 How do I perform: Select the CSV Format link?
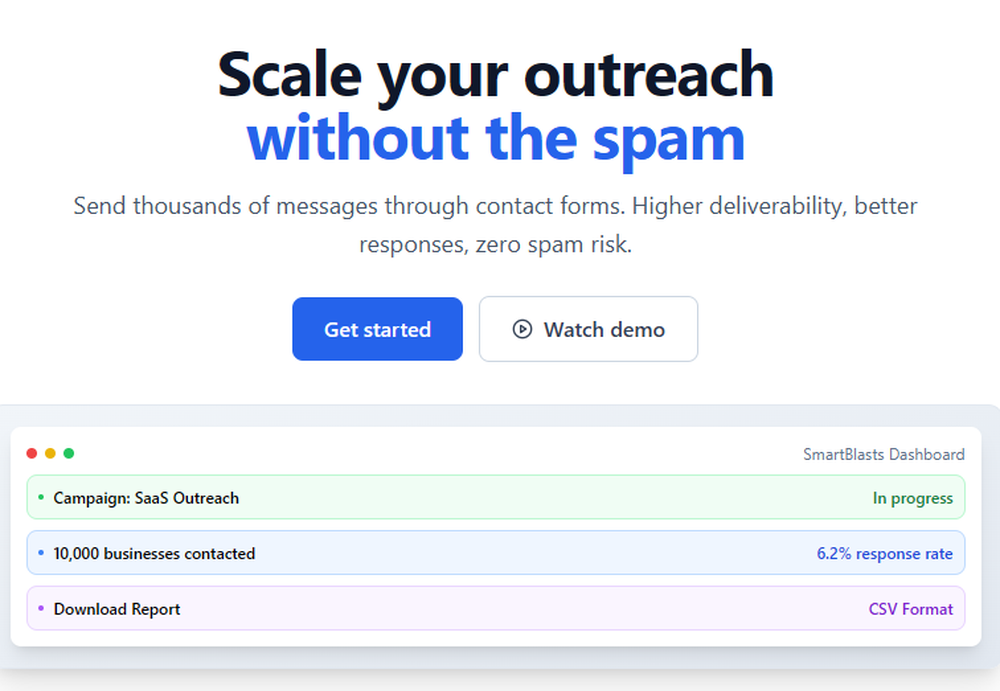(911, 609)
